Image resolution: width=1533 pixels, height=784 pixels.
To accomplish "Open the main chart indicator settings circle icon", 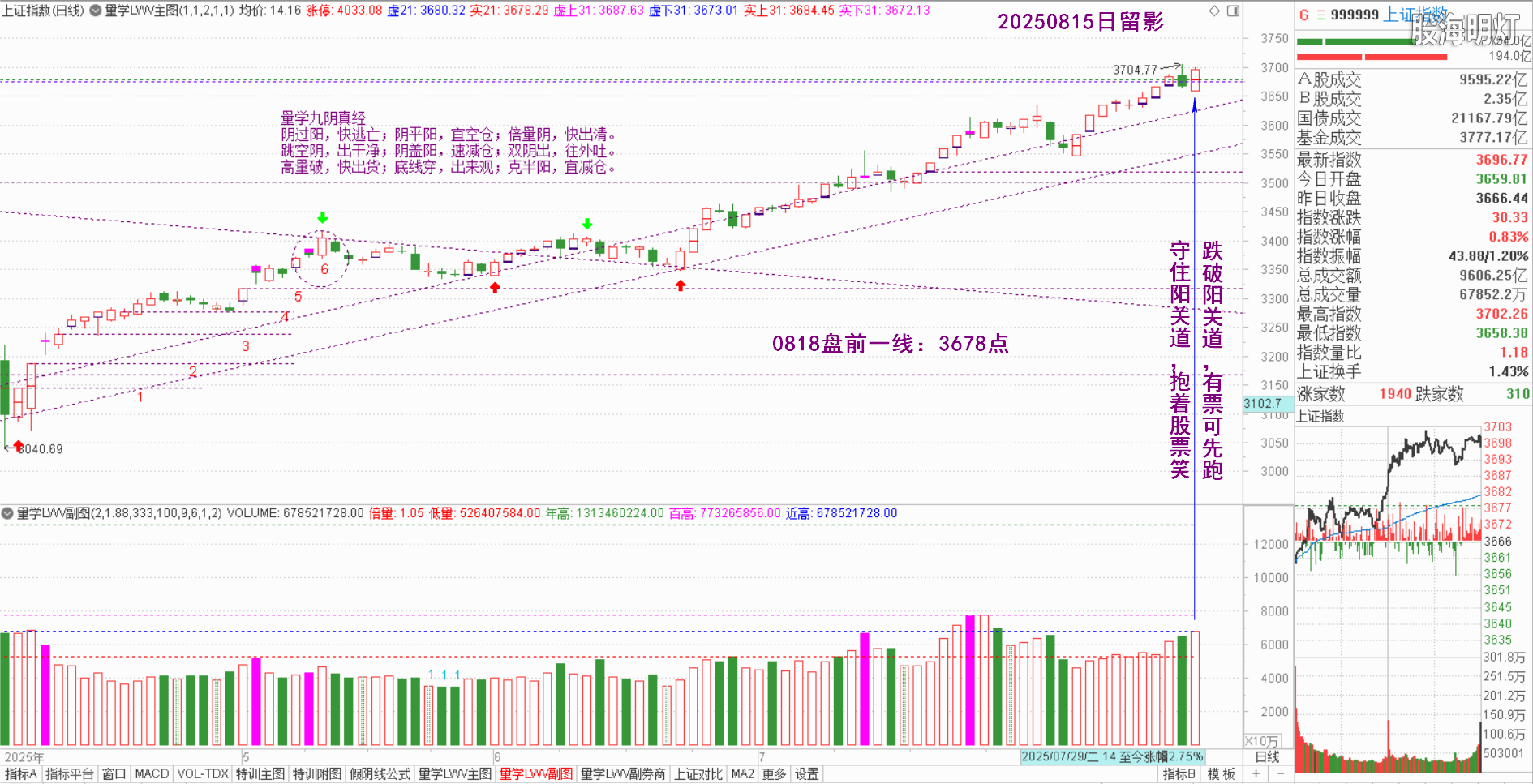I will coord(96,11).
